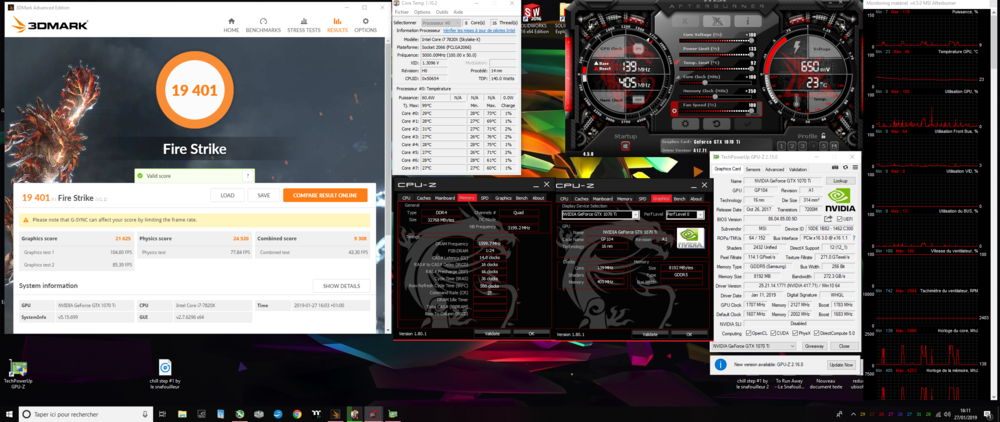This screenshot has height=422, width=1000.
Task: Open the Benchmarks gauge icon in 3DMark
Action: 263,22
